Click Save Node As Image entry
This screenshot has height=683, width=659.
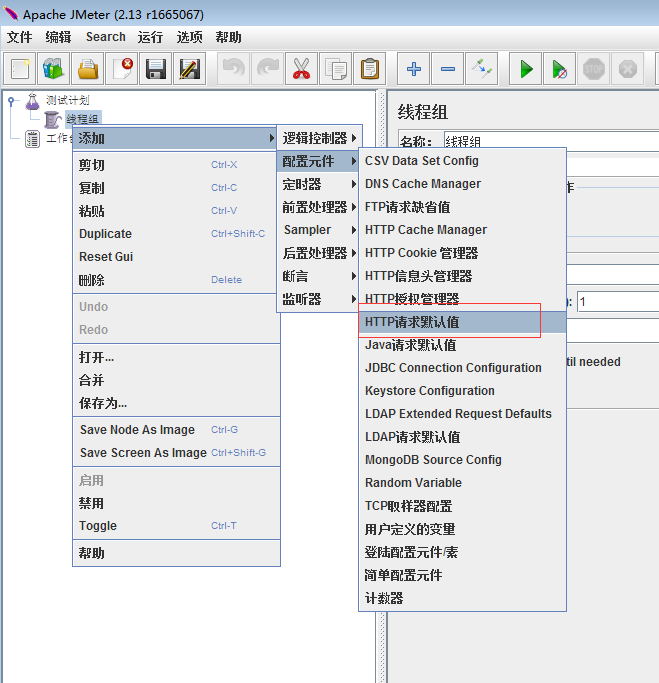137,430
